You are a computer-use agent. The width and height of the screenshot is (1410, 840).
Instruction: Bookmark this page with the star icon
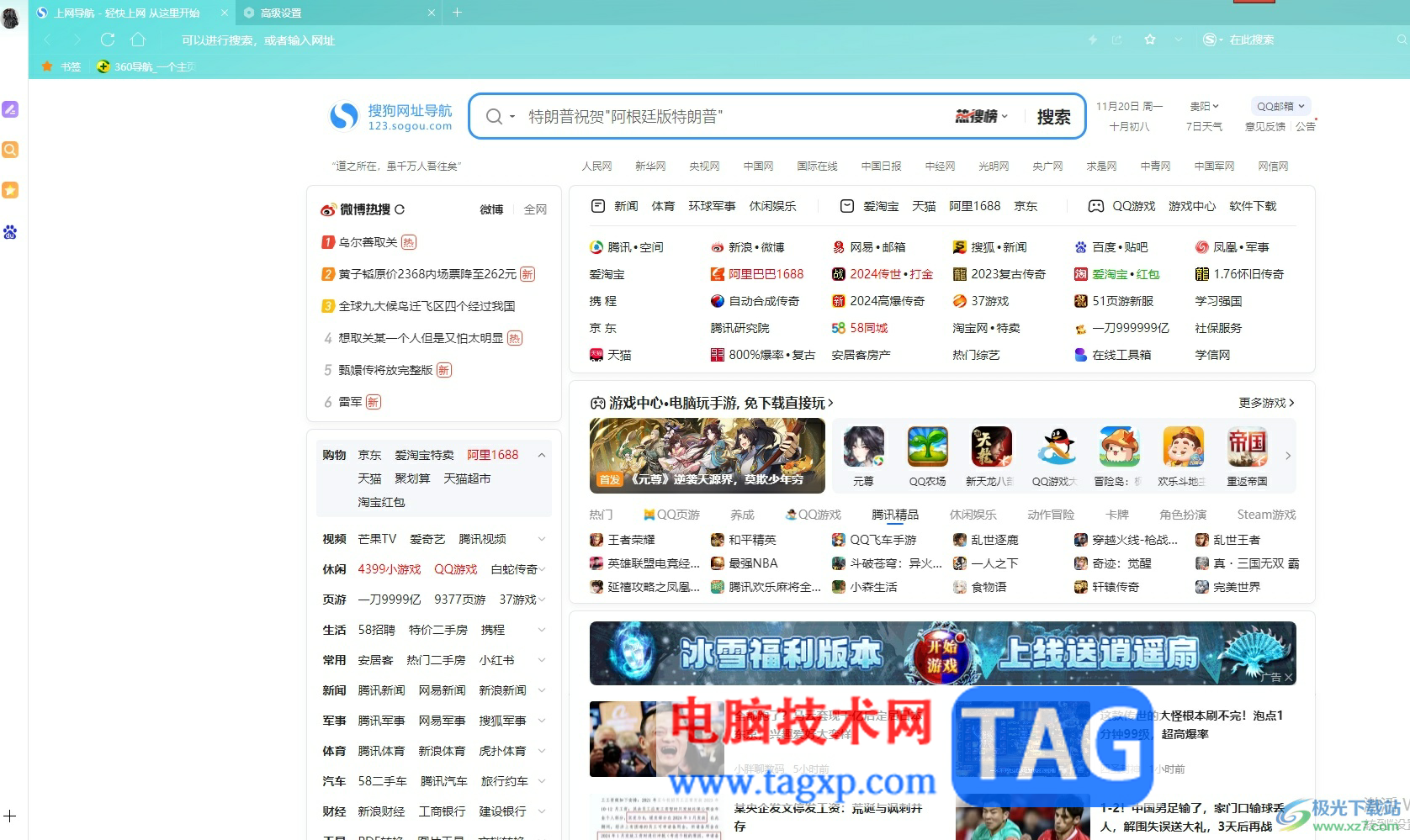[1150, 40]
